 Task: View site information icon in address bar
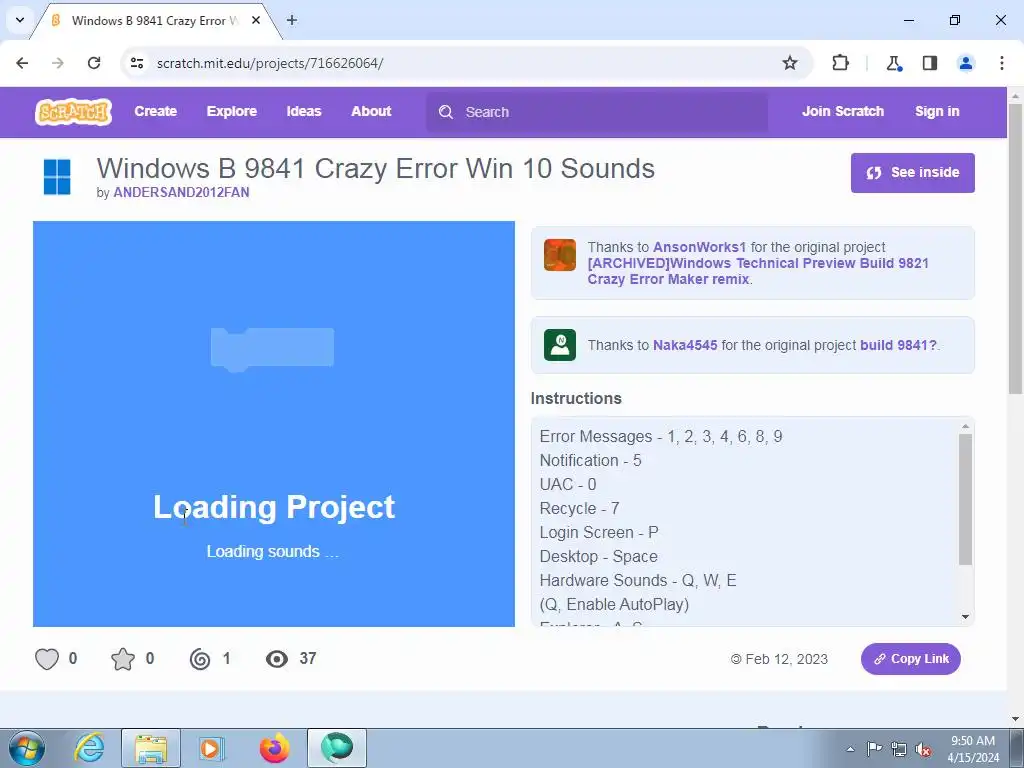[x=137, y=63]
